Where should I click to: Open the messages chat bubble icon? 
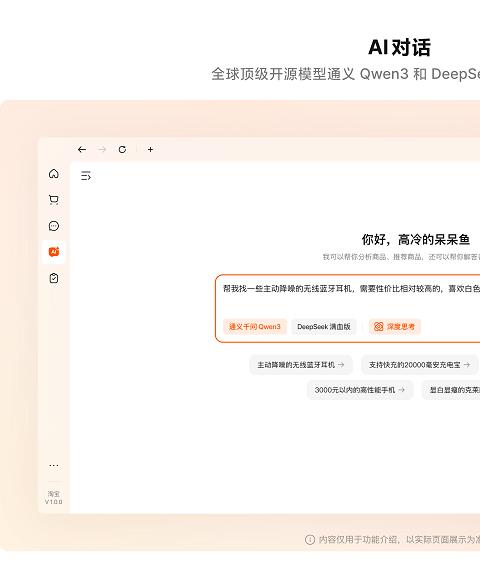(54, 226)
